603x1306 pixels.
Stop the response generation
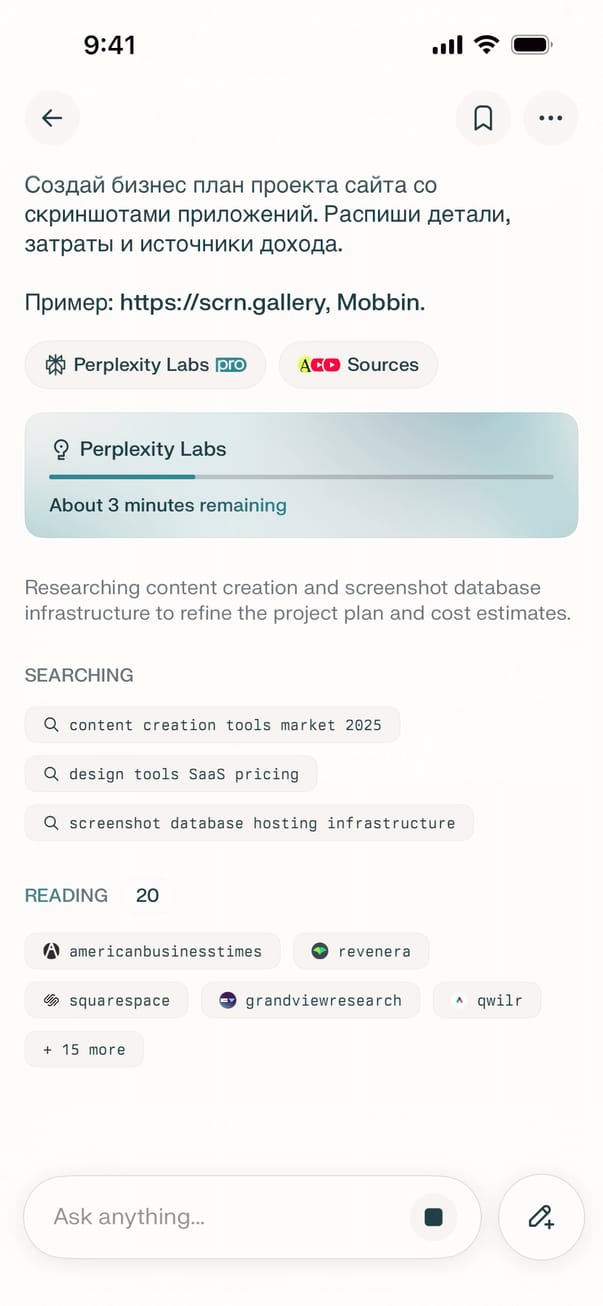(433, 1216)
